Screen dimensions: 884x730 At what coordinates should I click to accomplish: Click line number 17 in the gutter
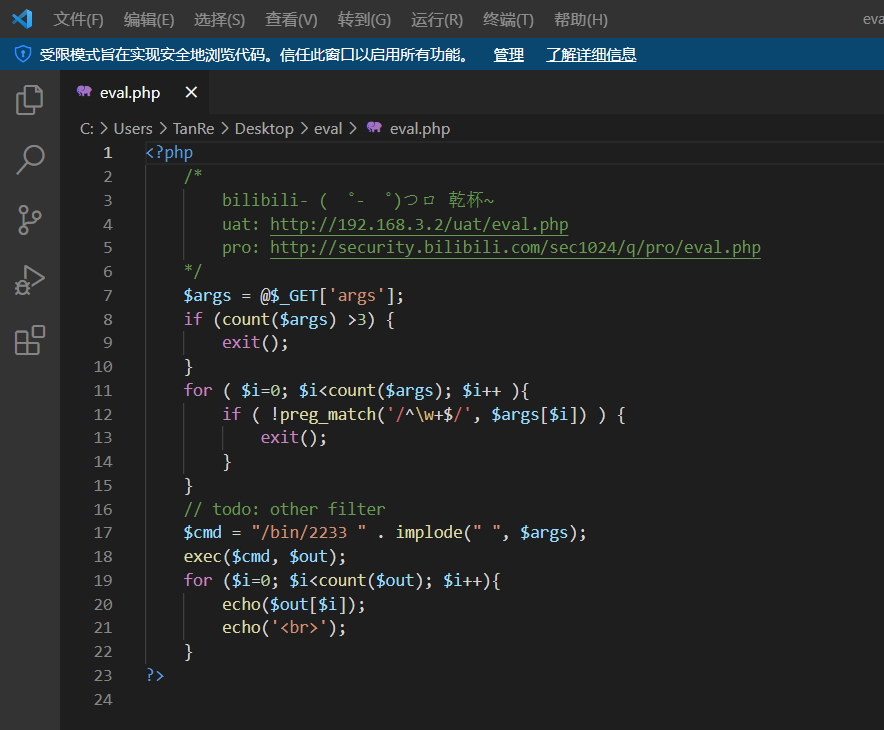click(102, 532)
